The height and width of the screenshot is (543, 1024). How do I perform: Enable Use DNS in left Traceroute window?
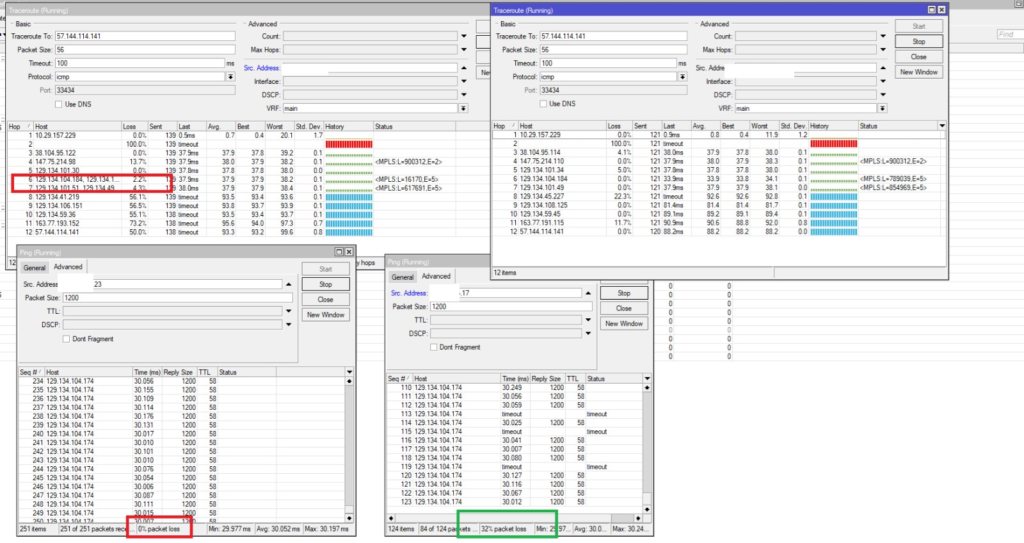click(x=58, y=104)
